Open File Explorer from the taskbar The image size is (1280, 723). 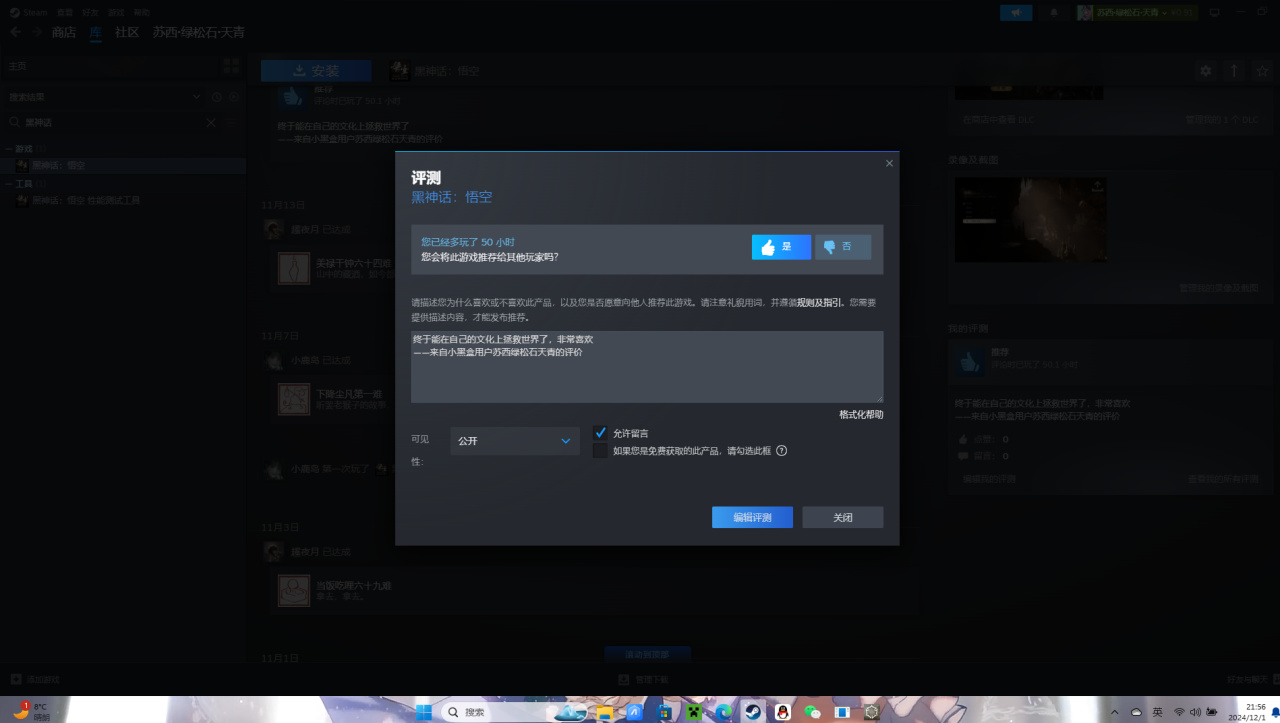[605, 712]
